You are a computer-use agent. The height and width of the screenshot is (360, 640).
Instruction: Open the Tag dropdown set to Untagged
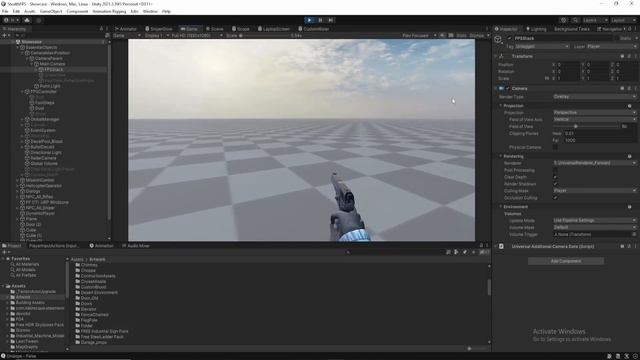(x=542, y=47)
